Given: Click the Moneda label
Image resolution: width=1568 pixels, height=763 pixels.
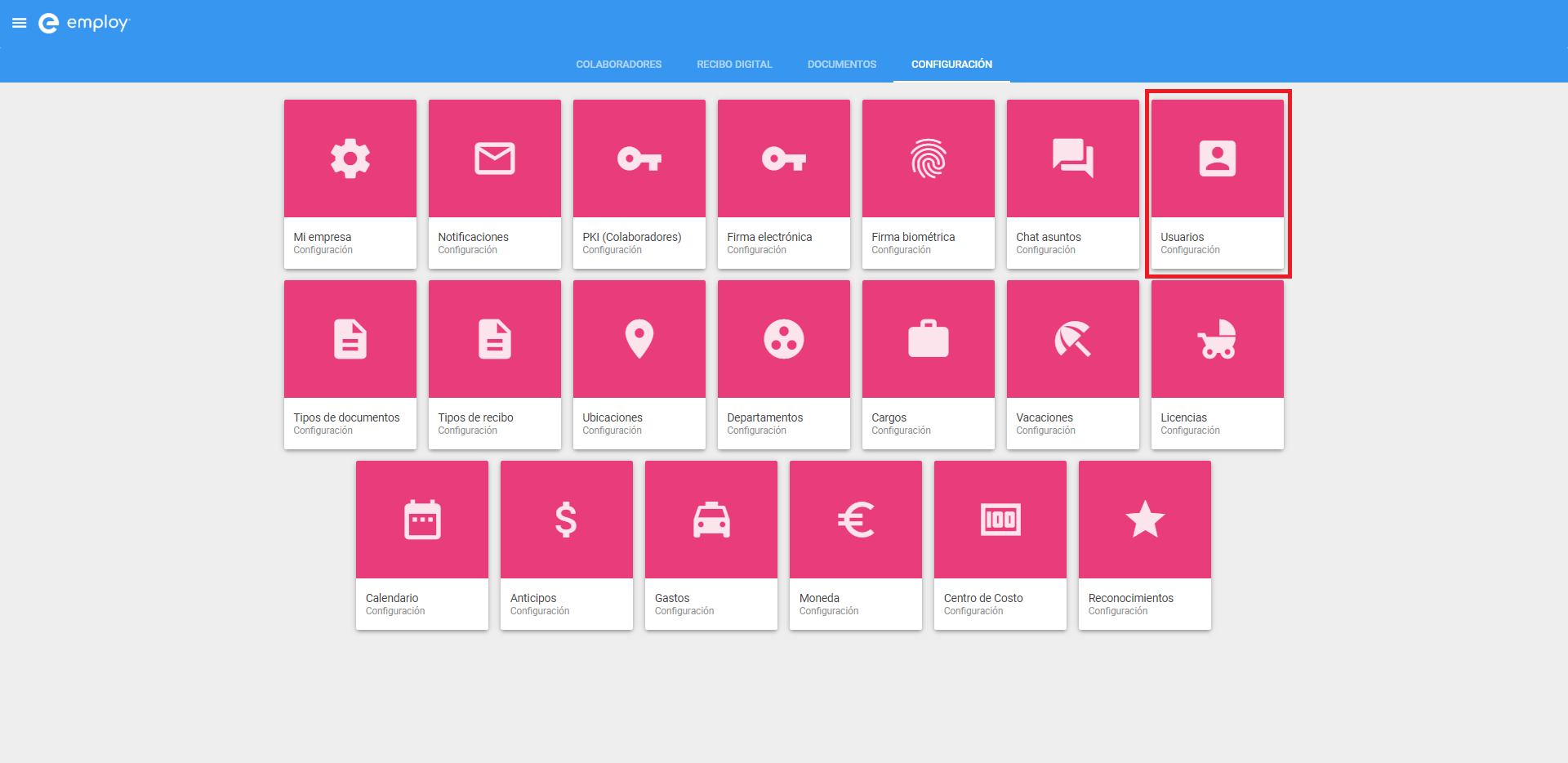Looking at the screenshot, I should (x=819, y=598).
